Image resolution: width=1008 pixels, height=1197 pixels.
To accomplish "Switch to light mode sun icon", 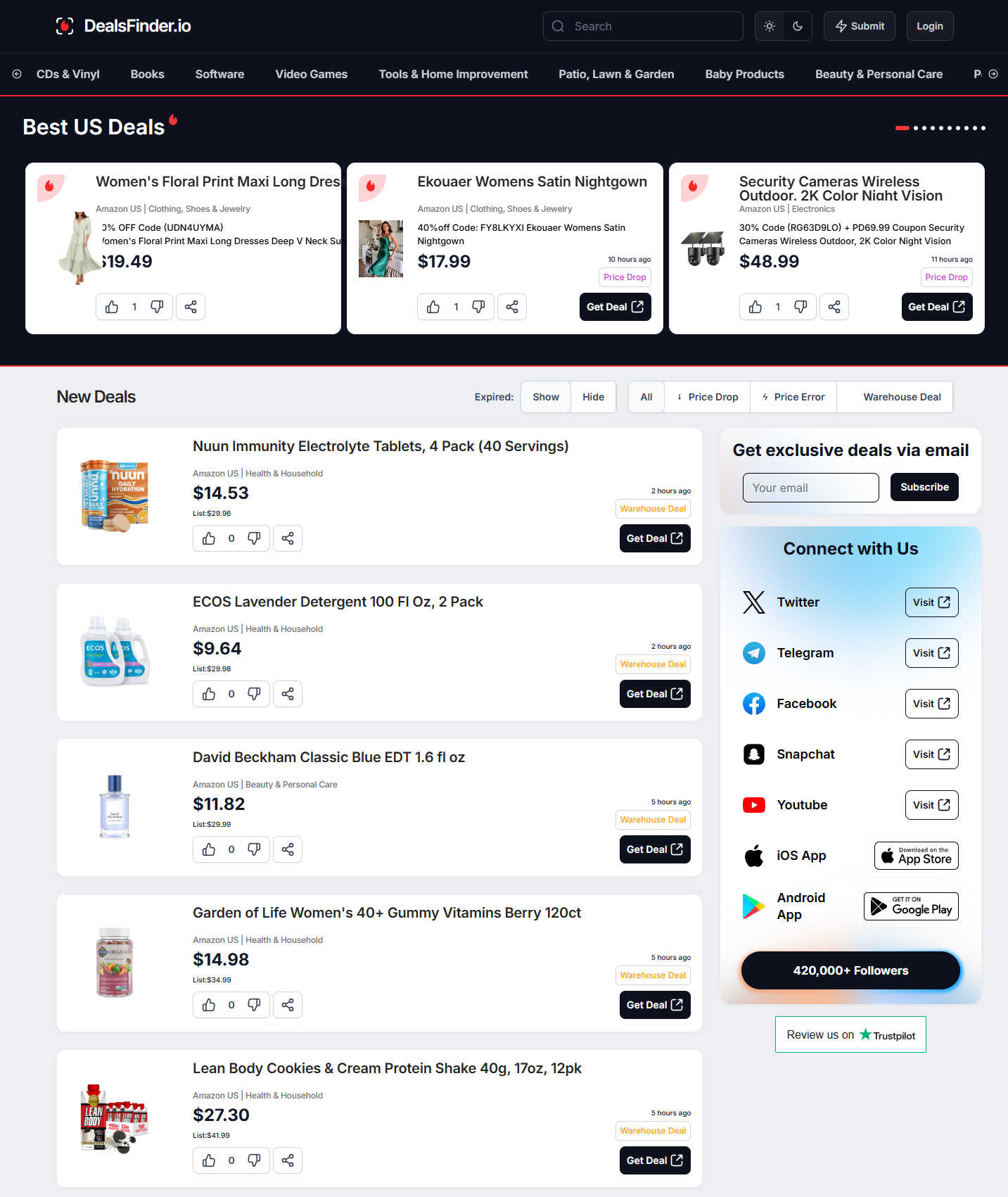I will pos(770,26).
